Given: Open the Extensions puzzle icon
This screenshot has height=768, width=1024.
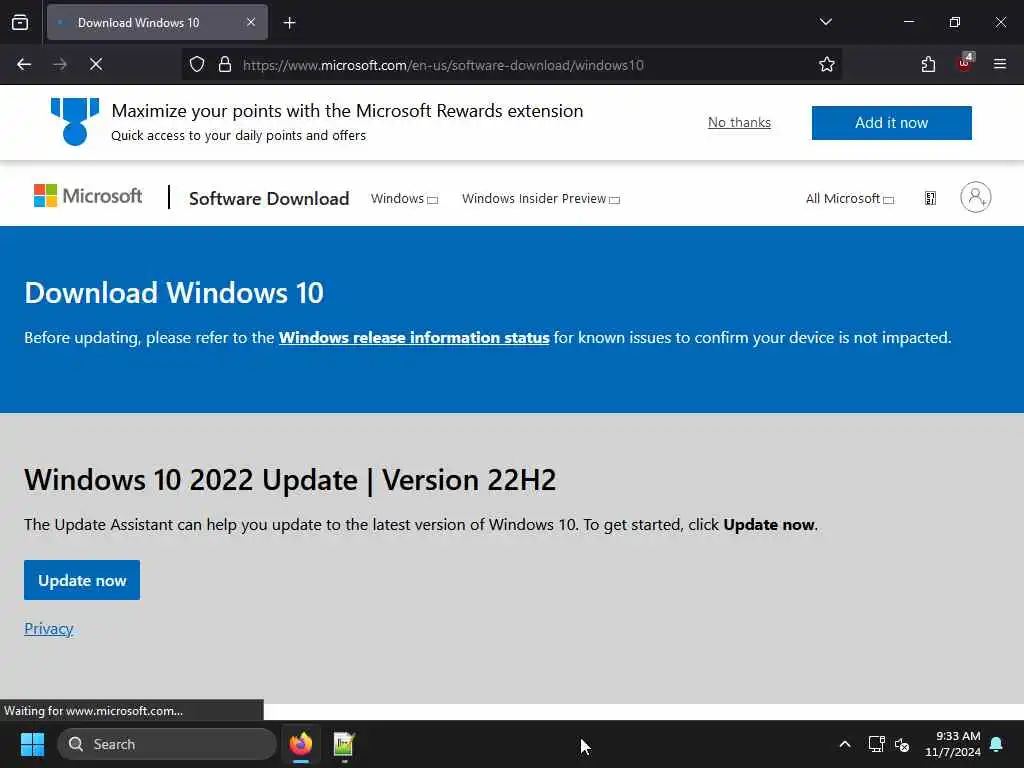Looking at the screenshot, I should point(928,64).
